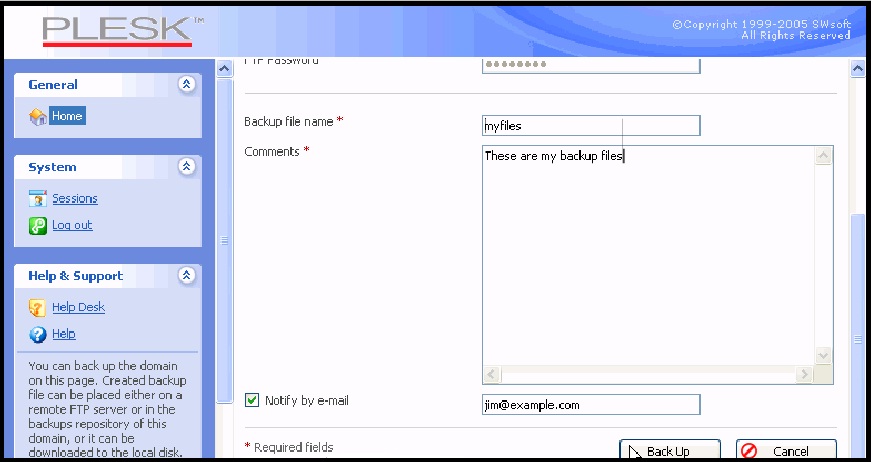Click the sidebar vertical scrollbar thumb
871x462 pixels.
(x=224, y=240)
